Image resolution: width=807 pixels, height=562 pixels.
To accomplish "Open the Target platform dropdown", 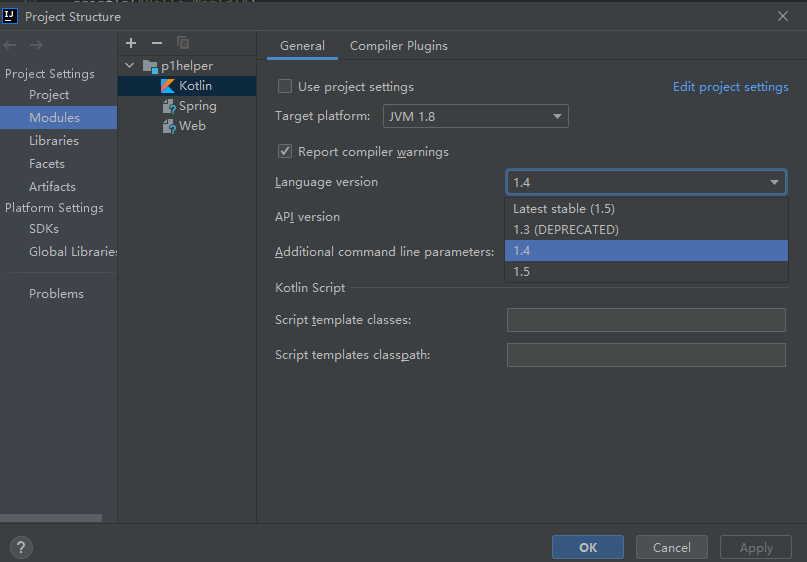I will tap(476, 116).
